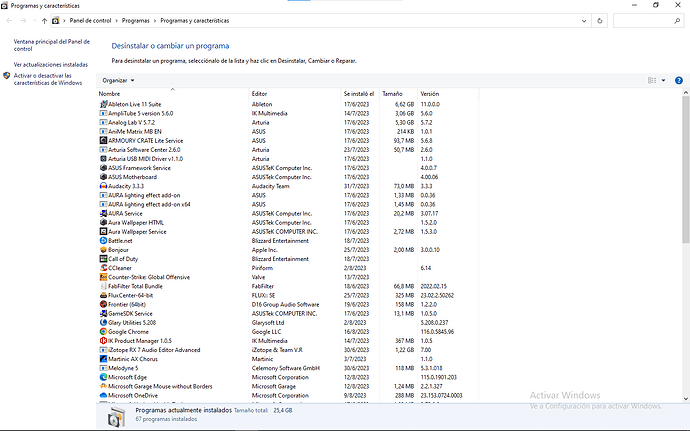Sort by Se instaló el column header
The width and height of the screenshot is (690, 431).
[360, 94]
